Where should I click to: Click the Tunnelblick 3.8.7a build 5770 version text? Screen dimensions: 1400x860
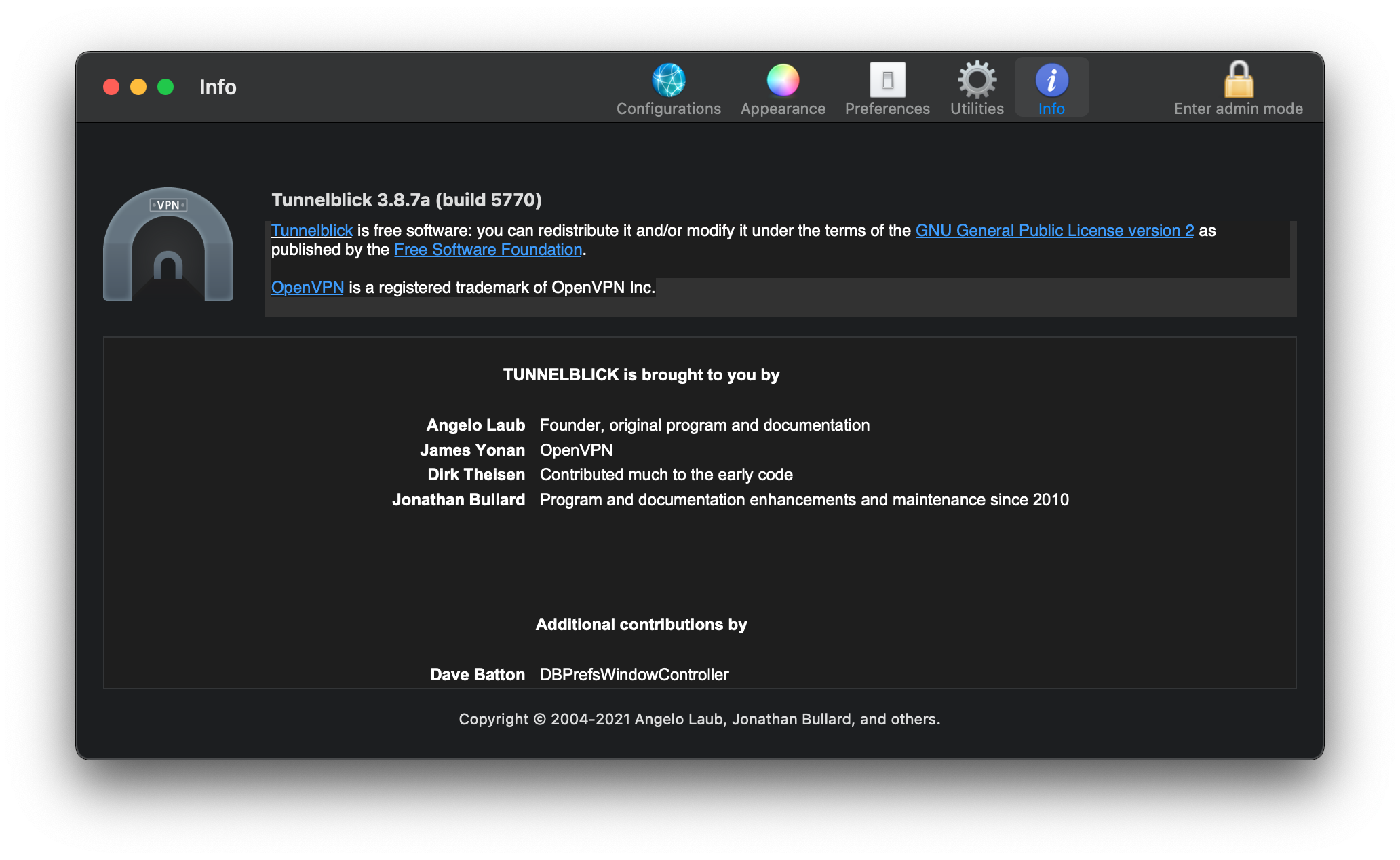[406, 200]
